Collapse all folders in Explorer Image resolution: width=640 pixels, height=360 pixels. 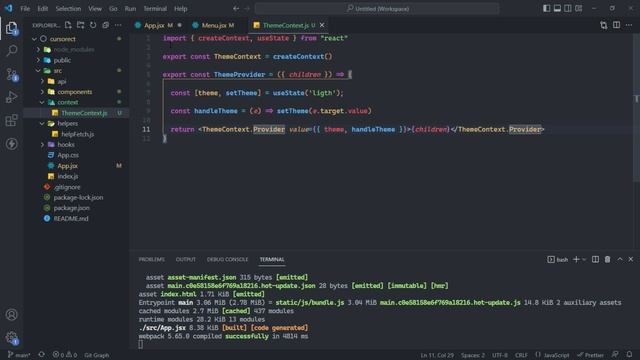(x=105, y=25)
